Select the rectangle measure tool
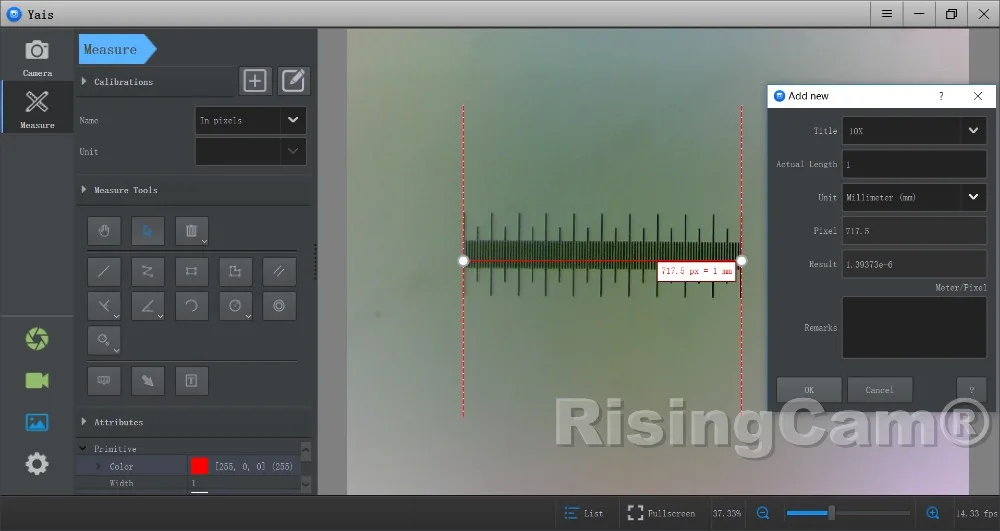The height and width of the screenshot is (531, 1000). [191, 271]
